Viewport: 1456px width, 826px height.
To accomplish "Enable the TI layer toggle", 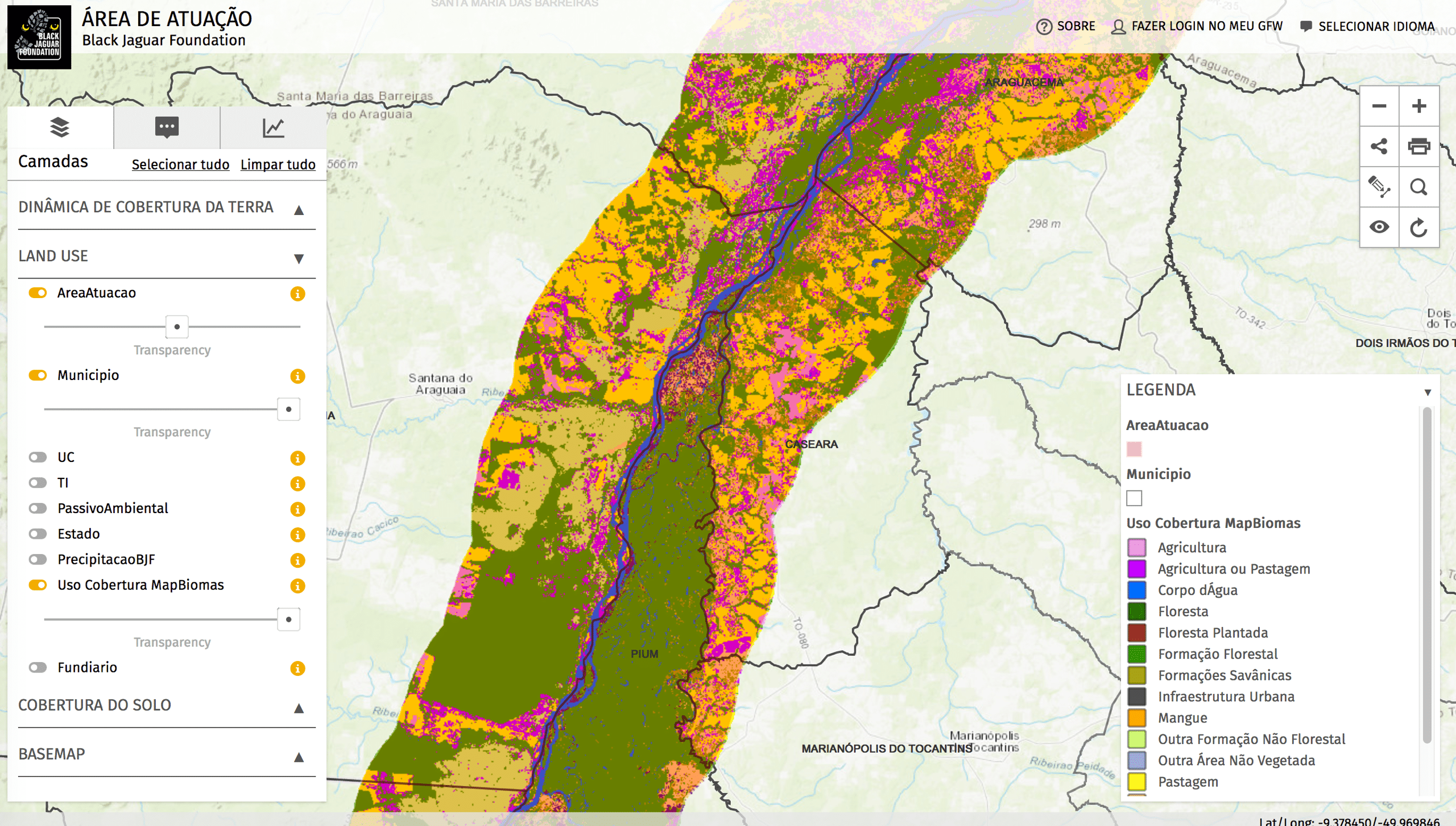I will tap(38, 483).
